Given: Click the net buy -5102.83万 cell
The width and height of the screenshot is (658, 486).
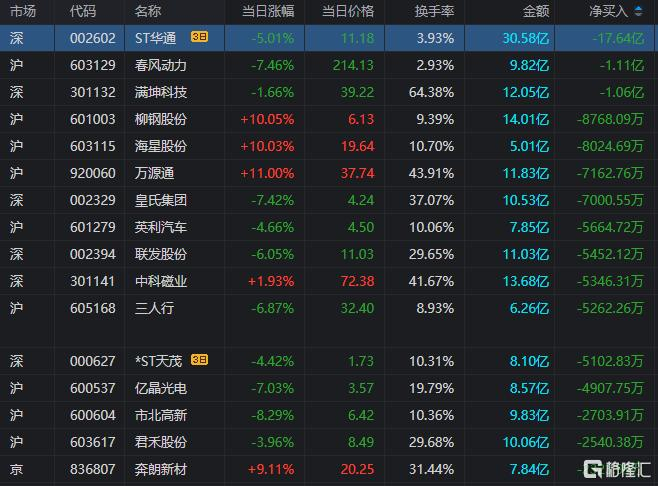Looking at the screenshot, I should coord(610,361).
